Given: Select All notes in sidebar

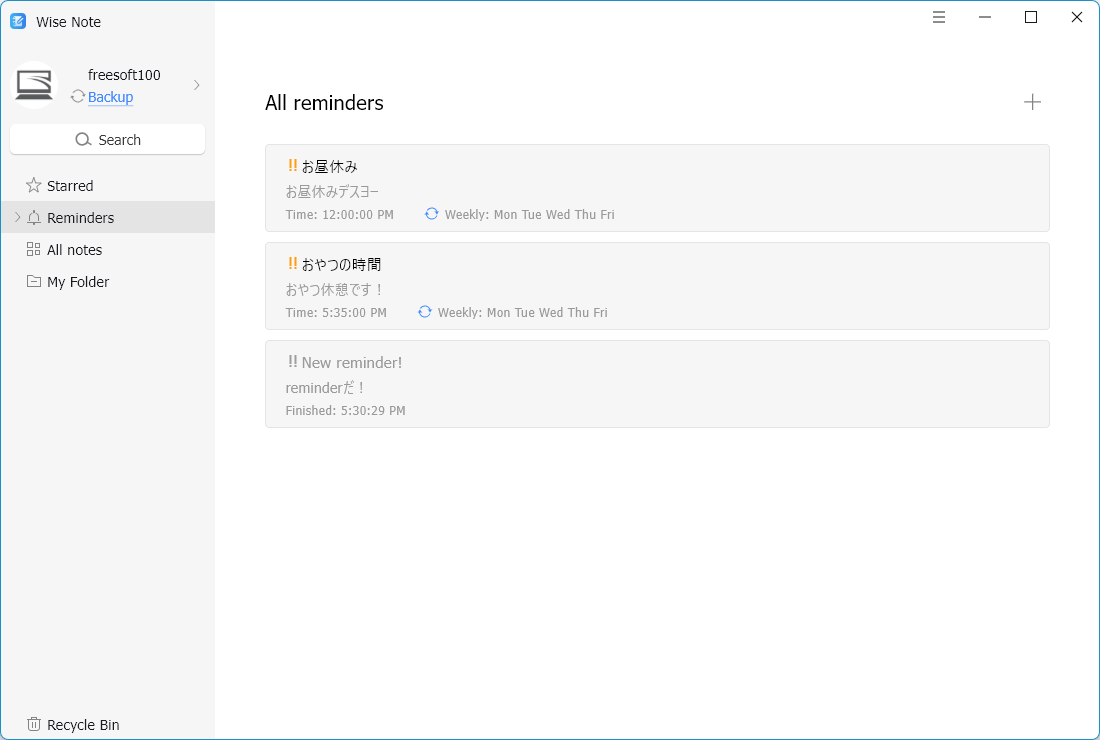Looking at the screenshot, I should pyautogui.click(x=74, y=250).
